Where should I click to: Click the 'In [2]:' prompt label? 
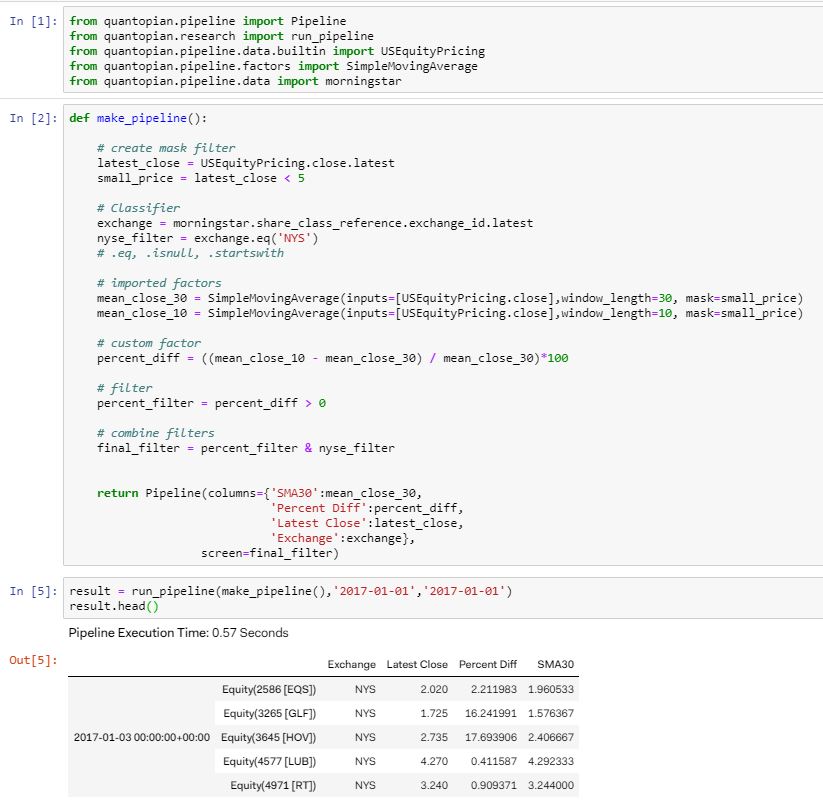[33, 118]
